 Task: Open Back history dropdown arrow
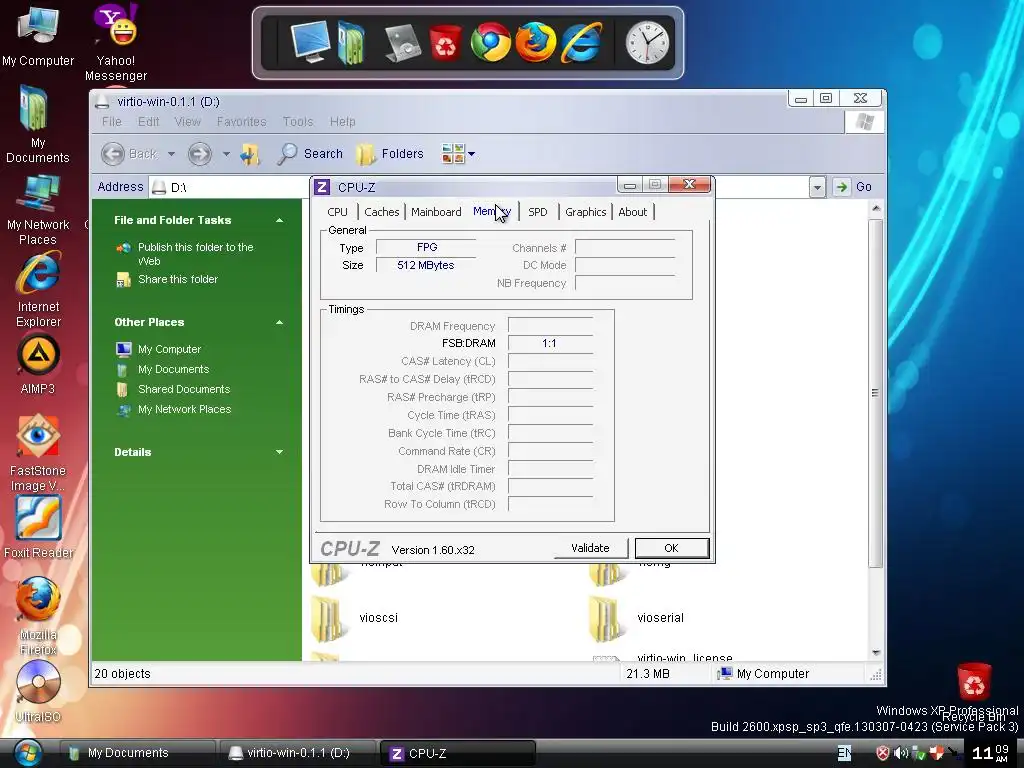171,154
